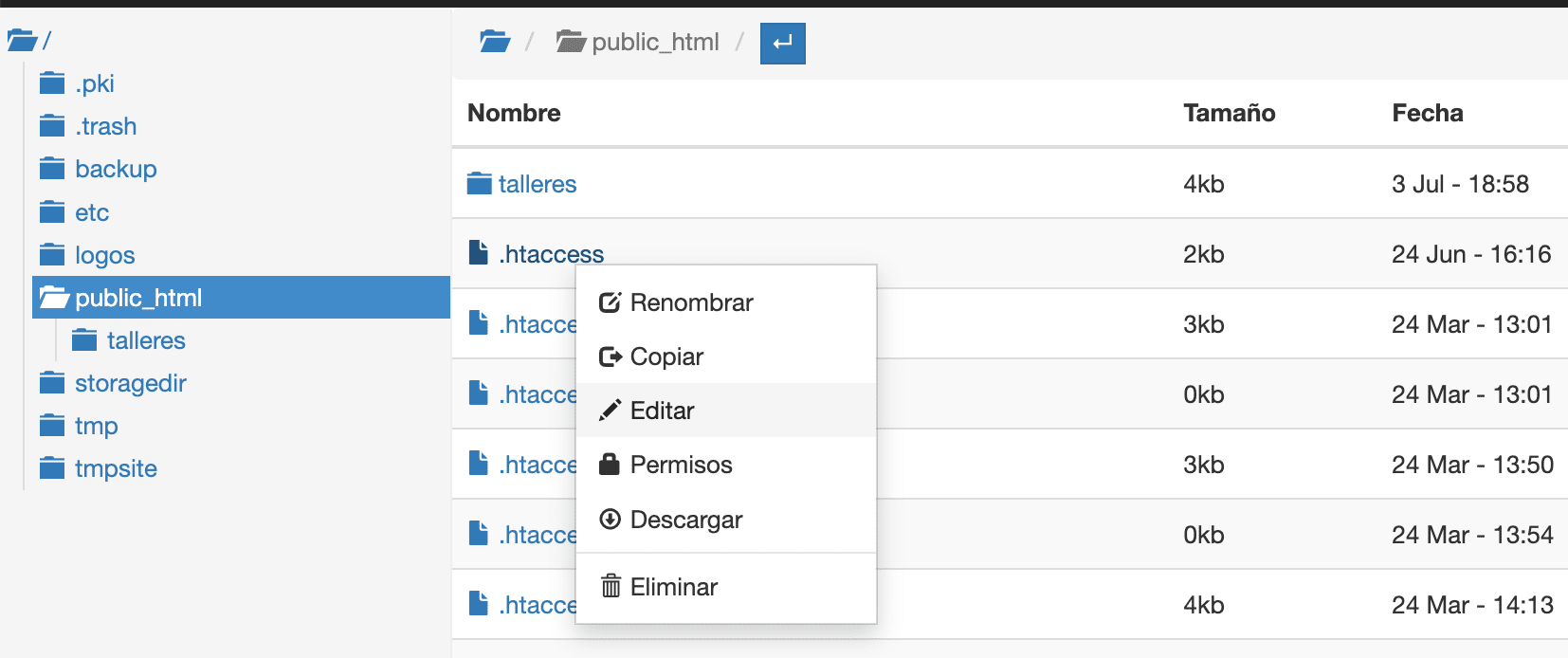
Task: Select Renombrar from the context menu
Action: (x=691, y=302)
